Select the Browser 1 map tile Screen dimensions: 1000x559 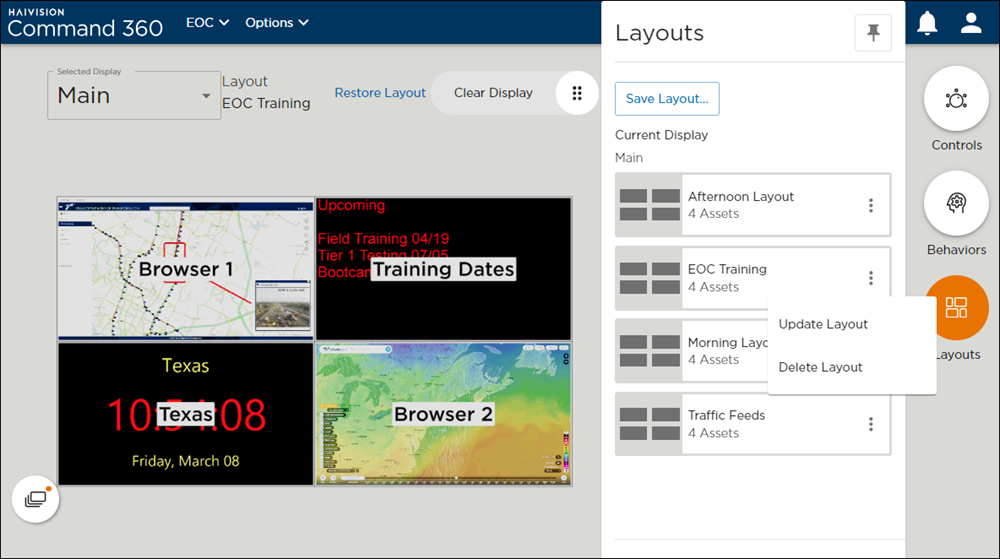tap(186, 268)
